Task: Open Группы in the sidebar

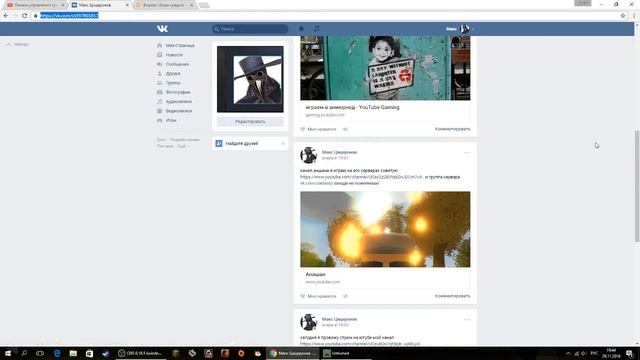Action: click(173, 83)
